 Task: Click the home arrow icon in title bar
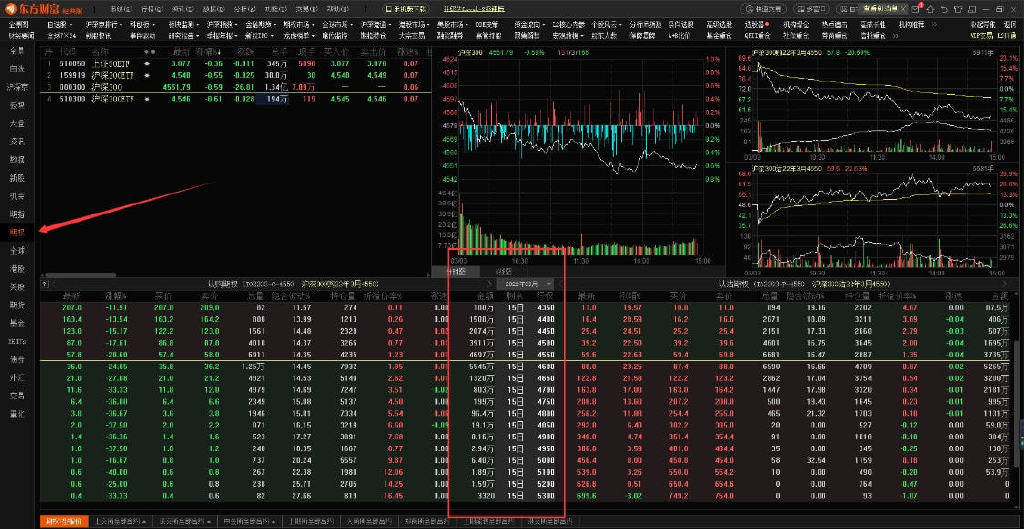[x=931, y=9]
